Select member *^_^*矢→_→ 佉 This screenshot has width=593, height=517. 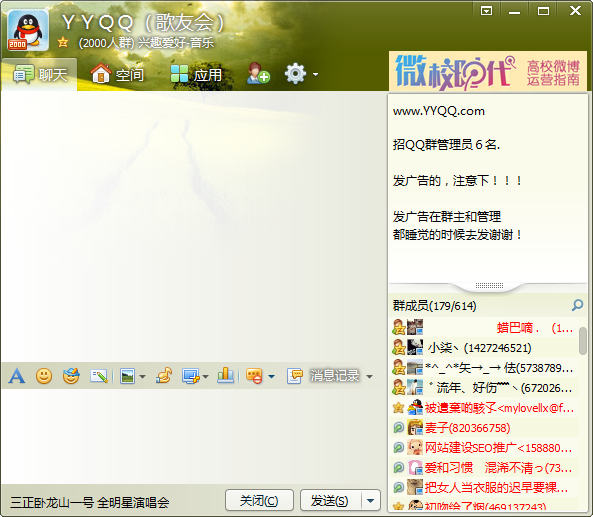pyautogui.click(x=484, y=368)
